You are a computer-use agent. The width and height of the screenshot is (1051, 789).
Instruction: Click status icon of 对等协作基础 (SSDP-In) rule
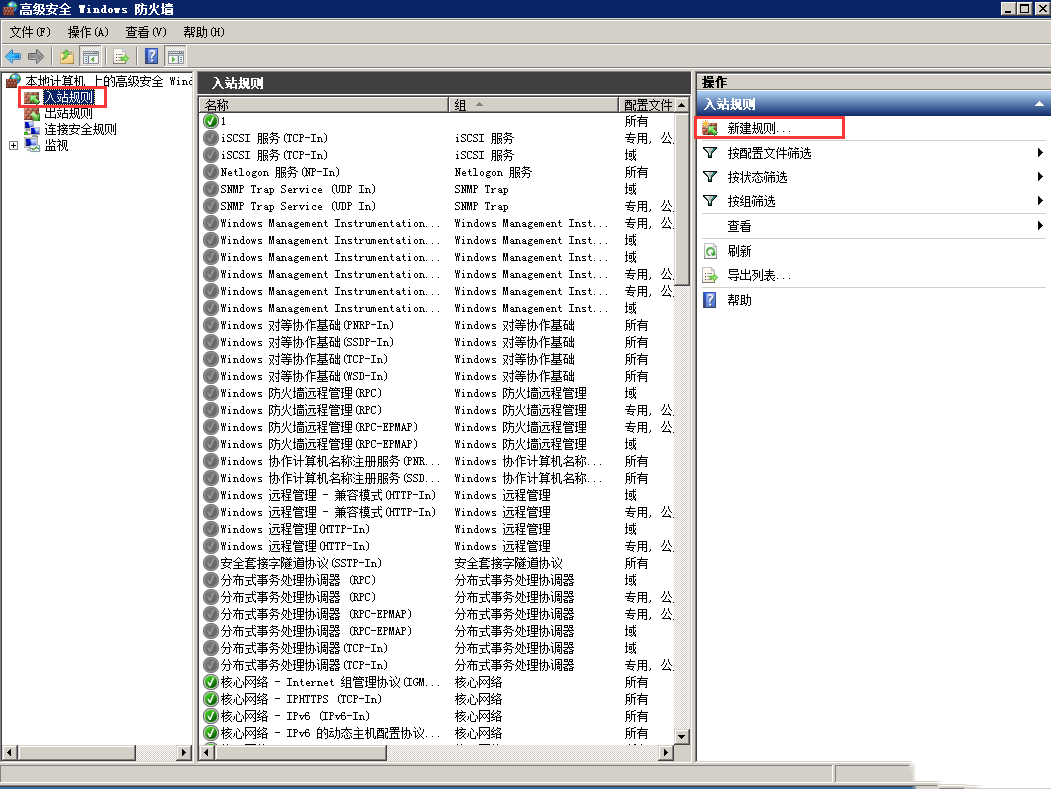click(211, 343)
